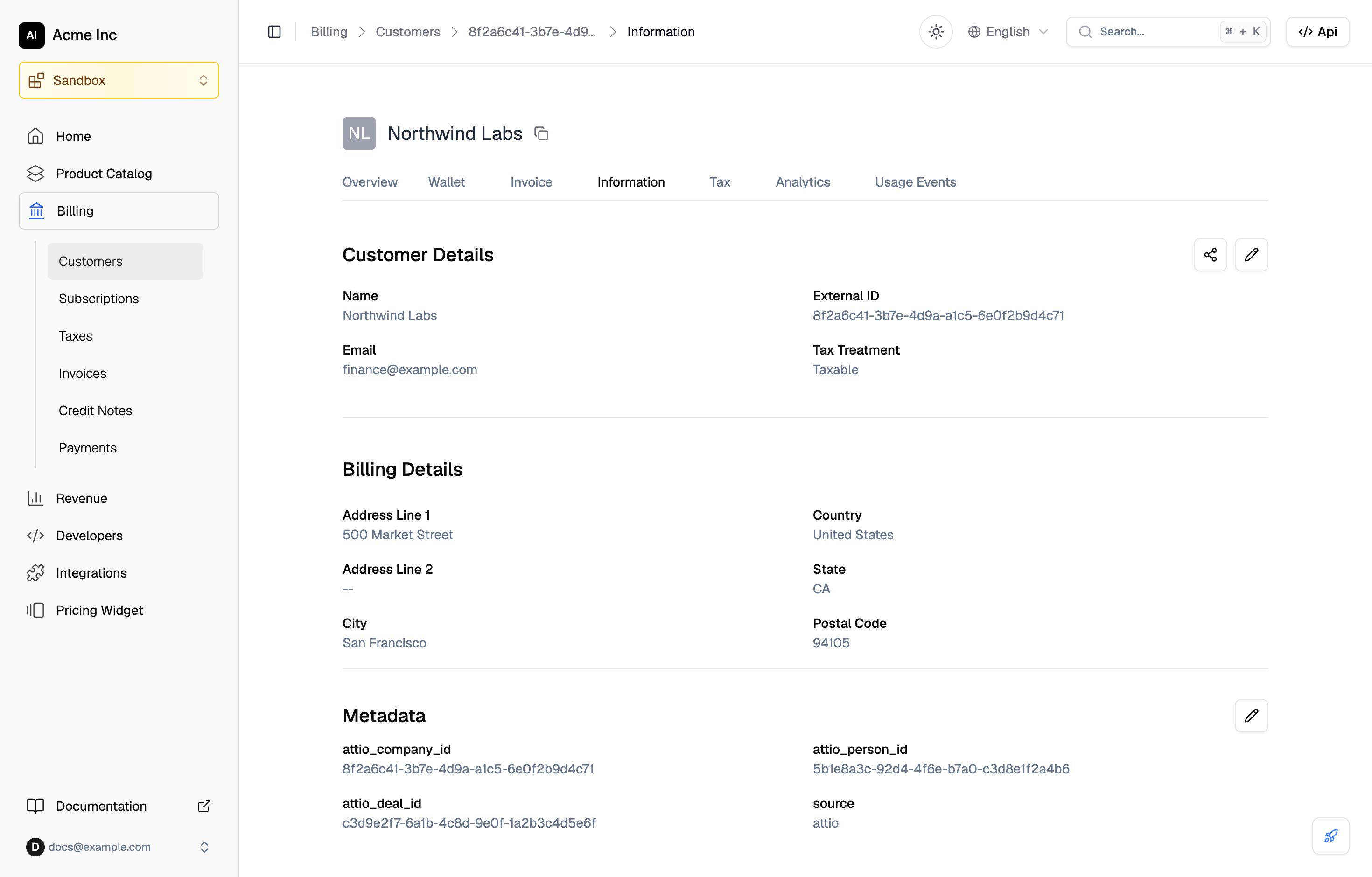The height and width of the screenshot is (877, 1372).
Task: Open the Api button
Action: [x=1317, y=32]
